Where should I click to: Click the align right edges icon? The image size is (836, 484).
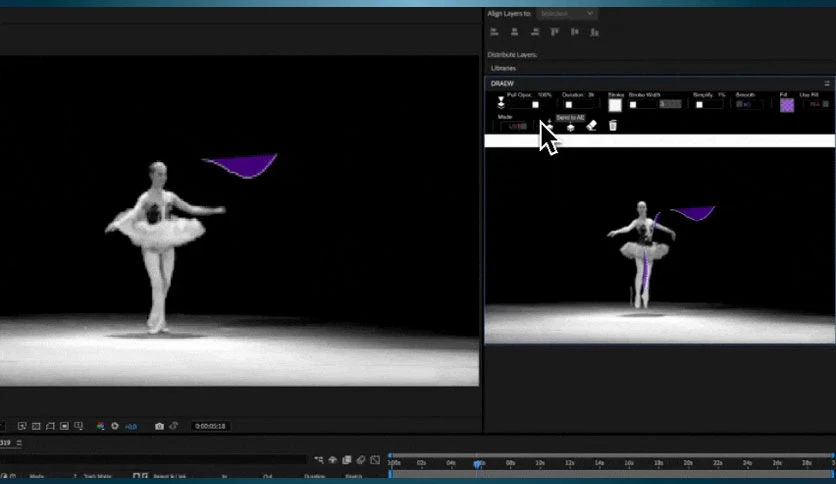click(535, 33)
